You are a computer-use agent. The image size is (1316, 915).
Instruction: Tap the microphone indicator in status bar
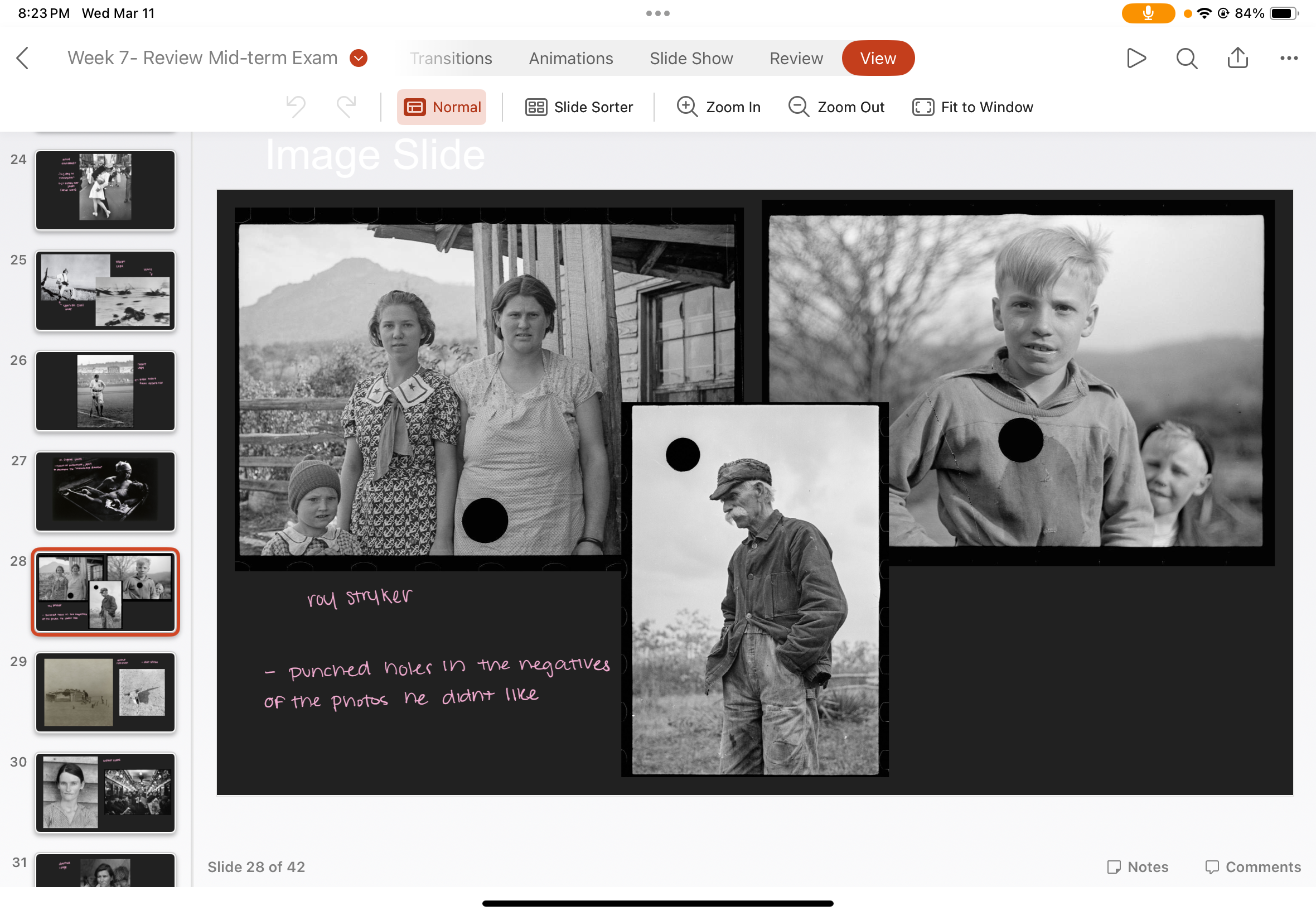[1148, 13]
